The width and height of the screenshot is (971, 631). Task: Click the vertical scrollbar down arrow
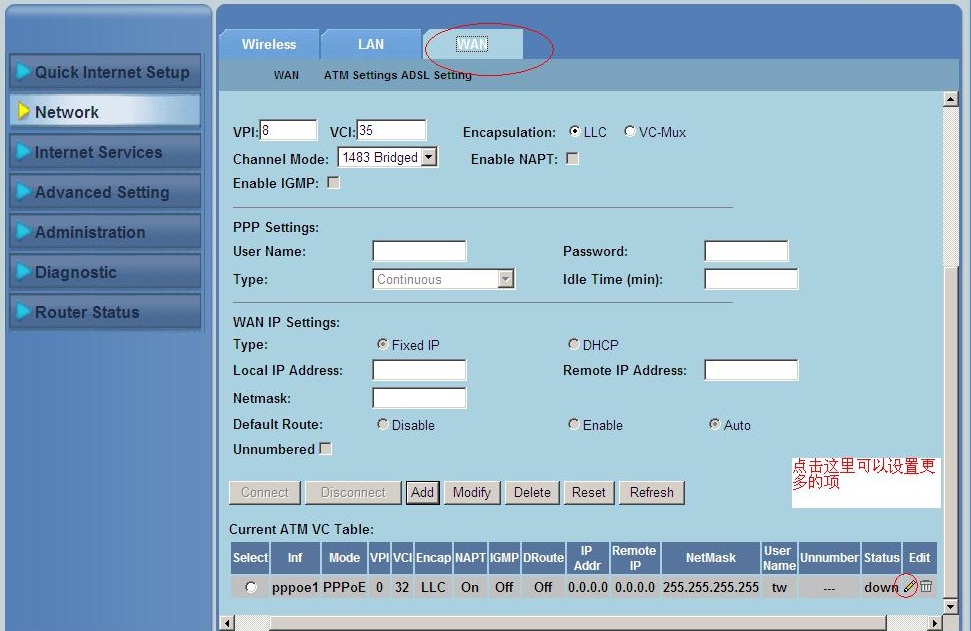(x=951, y=605)
